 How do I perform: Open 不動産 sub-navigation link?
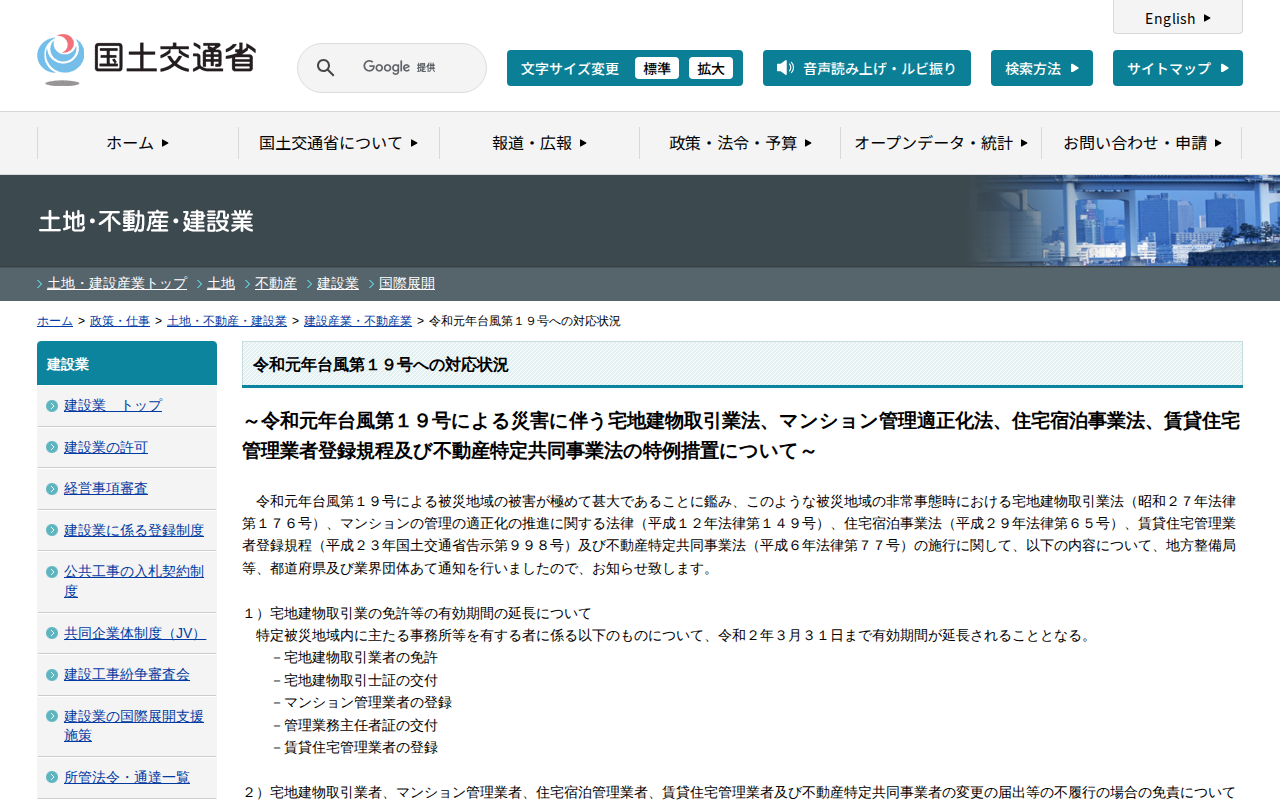tap(276, 283)
